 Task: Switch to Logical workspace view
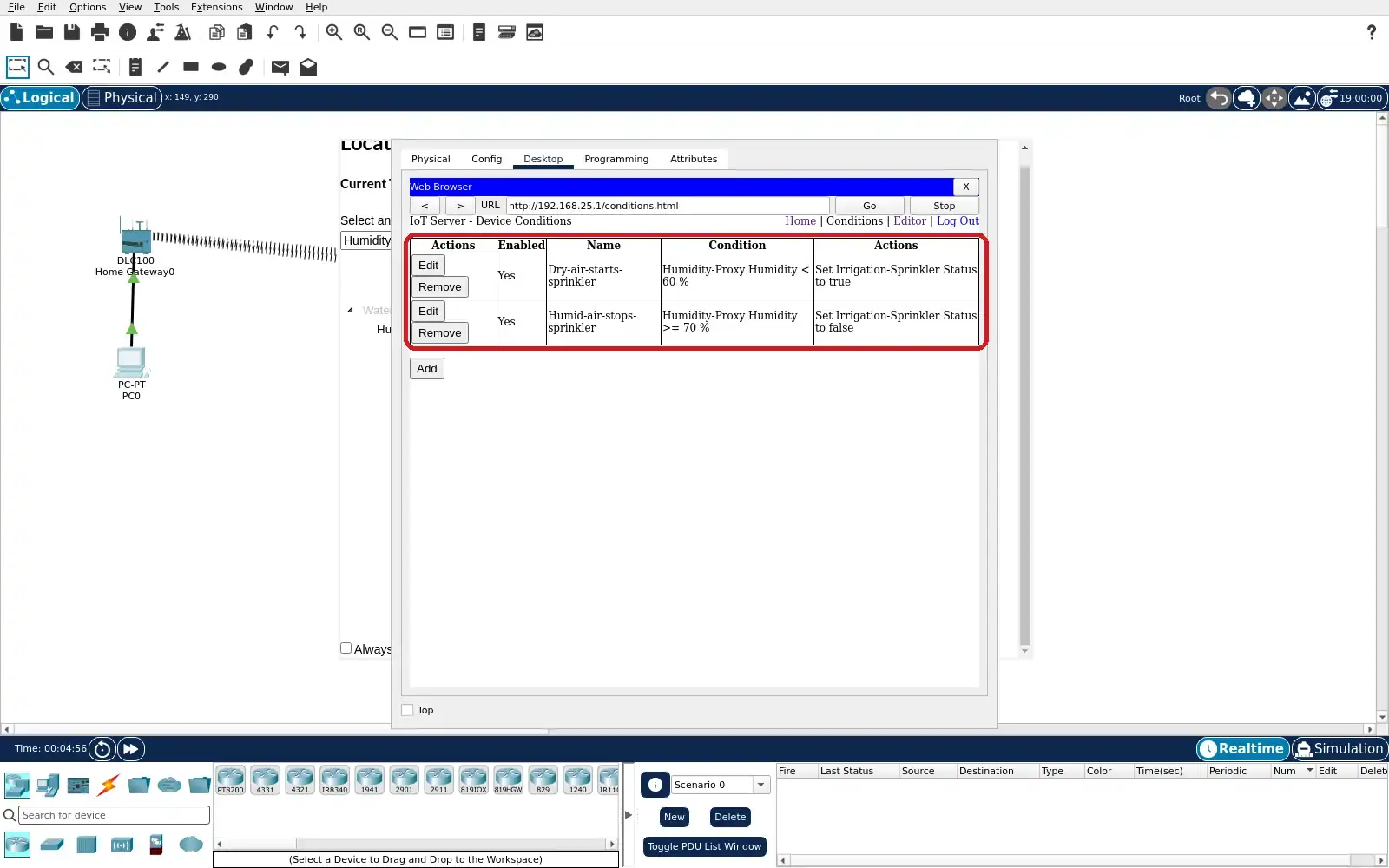[x=40, y=98]
